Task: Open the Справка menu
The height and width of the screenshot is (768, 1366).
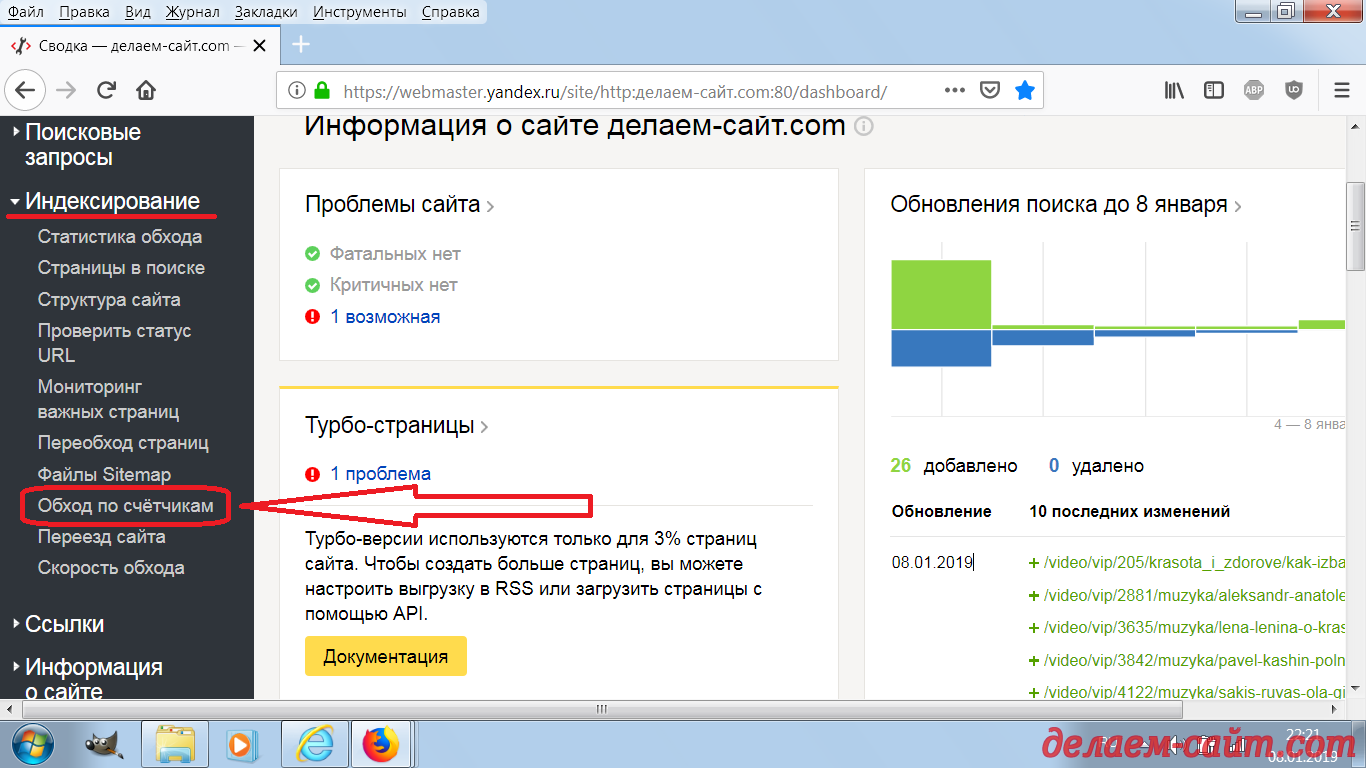Action: click(450, 12)
